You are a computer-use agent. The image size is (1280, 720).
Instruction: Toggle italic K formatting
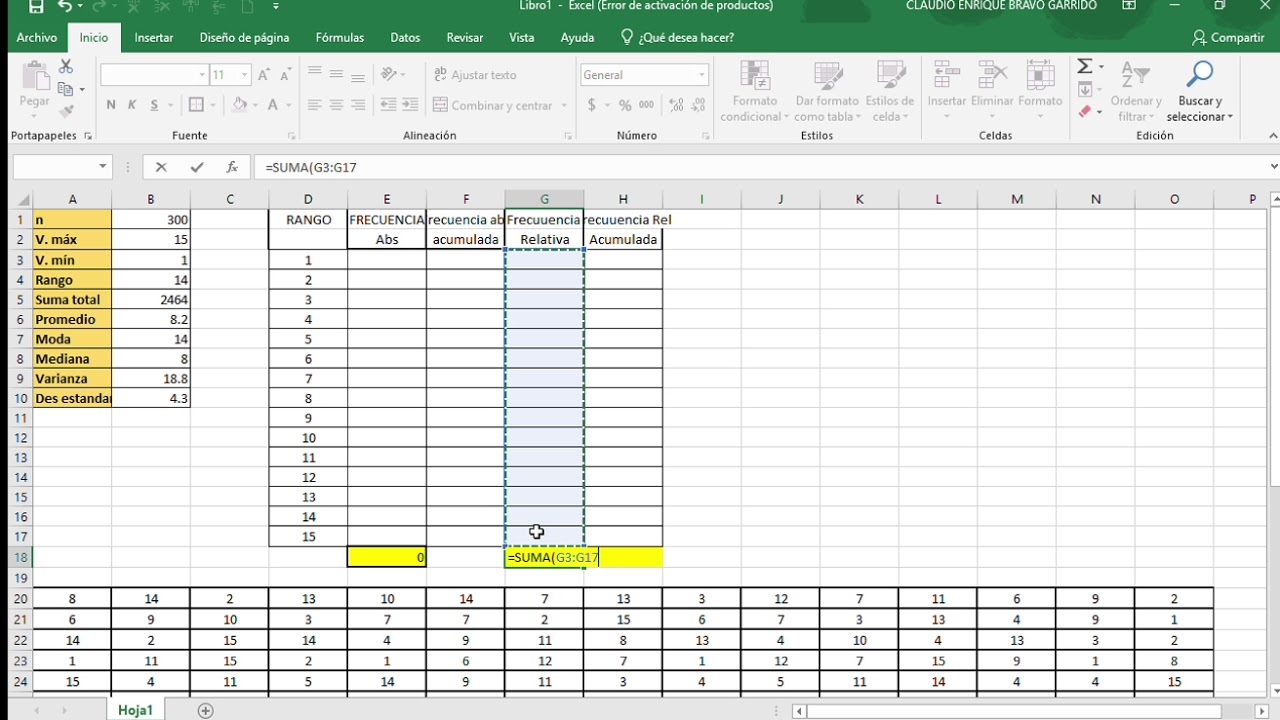tap(132, 105)
